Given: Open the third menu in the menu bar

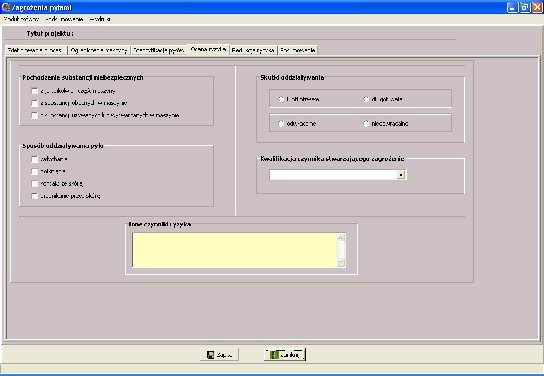Looking at the screenshot, I should (100, 19).
